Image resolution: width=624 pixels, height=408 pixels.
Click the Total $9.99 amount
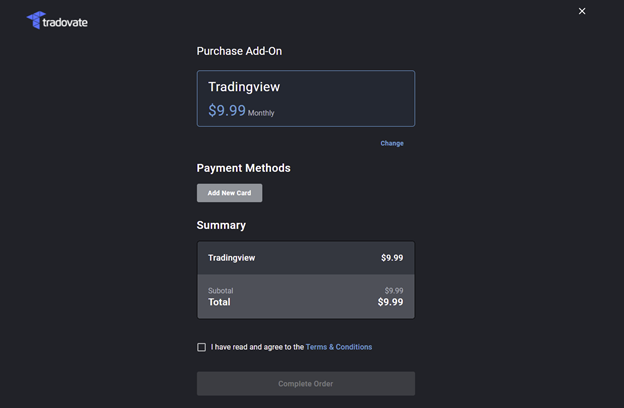[390, 302]
